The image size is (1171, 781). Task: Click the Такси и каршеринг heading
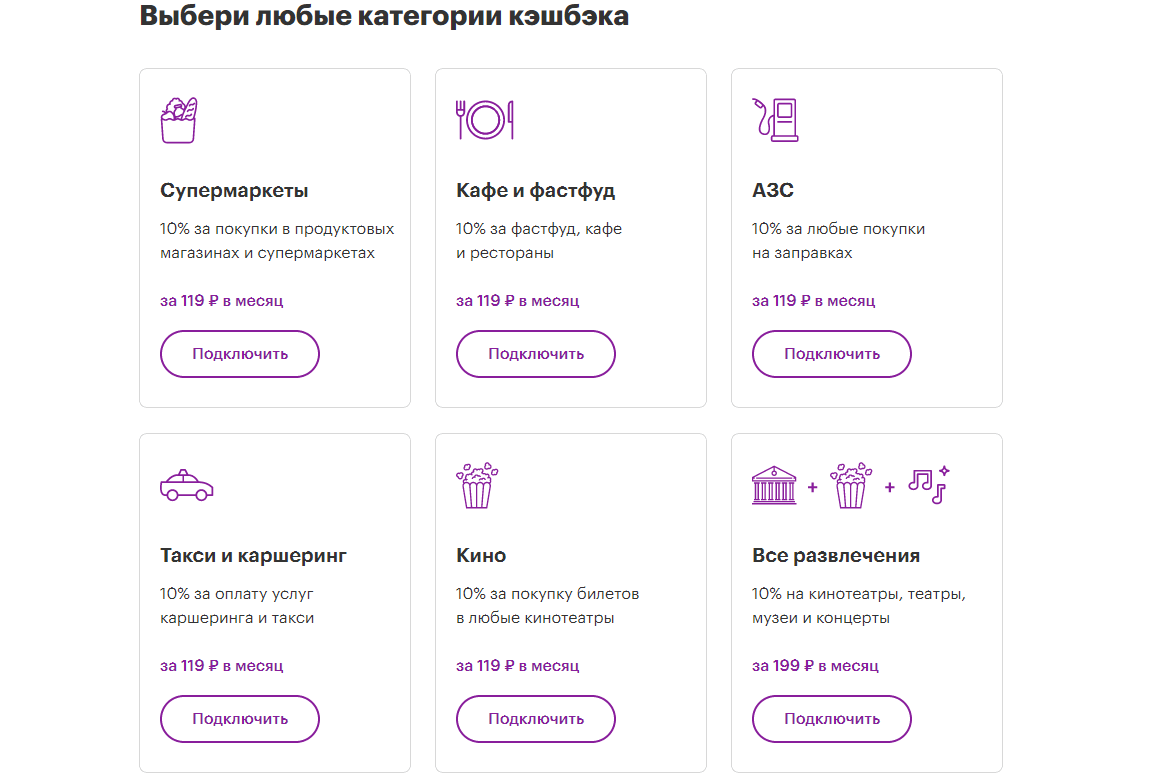[x=253, y=555]
